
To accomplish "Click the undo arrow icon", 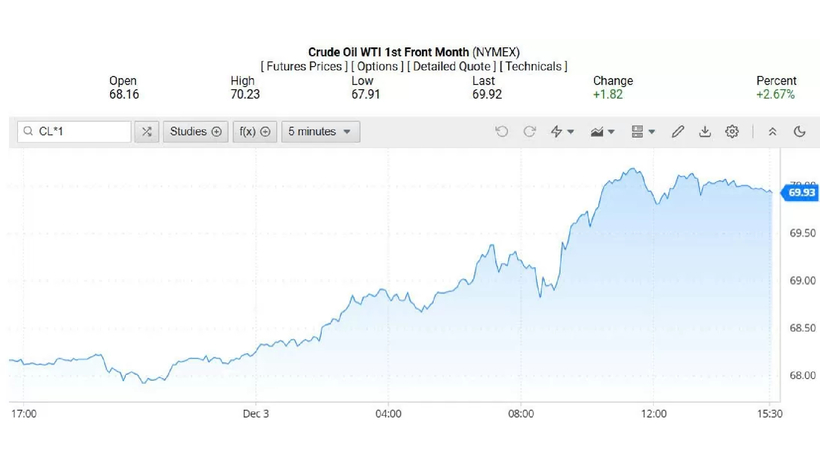I will point(502,131).
